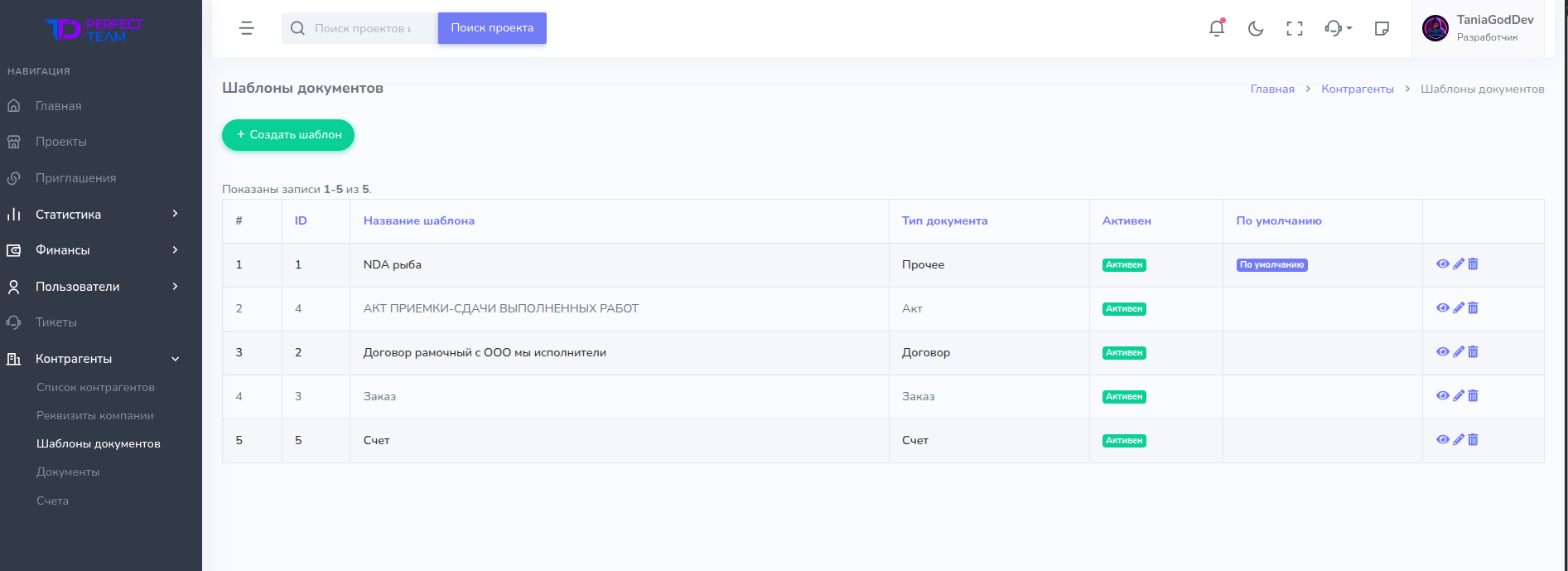This screenshot has height=571, width=1568.
Task: Collapse the Контрагенты sidebar menu
Action: [x=101, y=359]
